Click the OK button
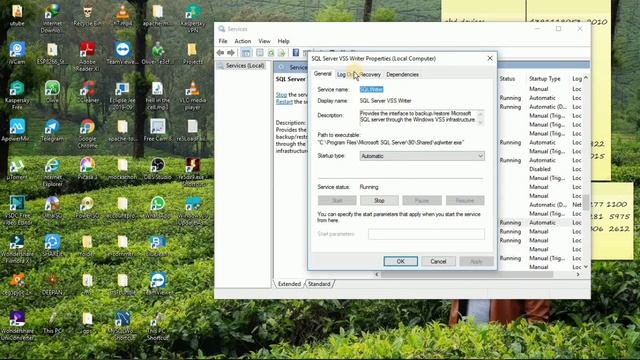640x360 pixels. click(401, 261)
